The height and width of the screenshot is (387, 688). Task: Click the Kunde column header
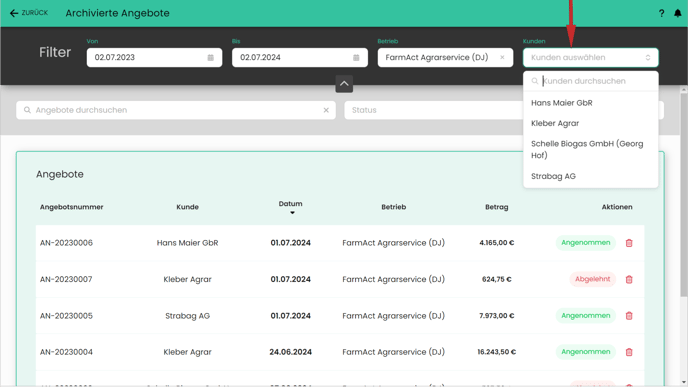[187, 207]
